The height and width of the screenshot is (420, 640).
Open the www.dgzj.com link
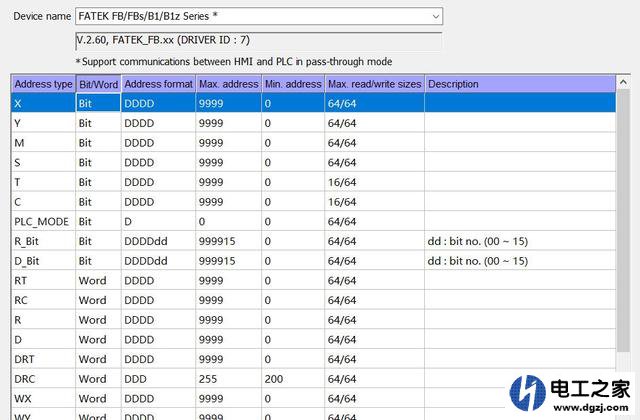[588, 408]
